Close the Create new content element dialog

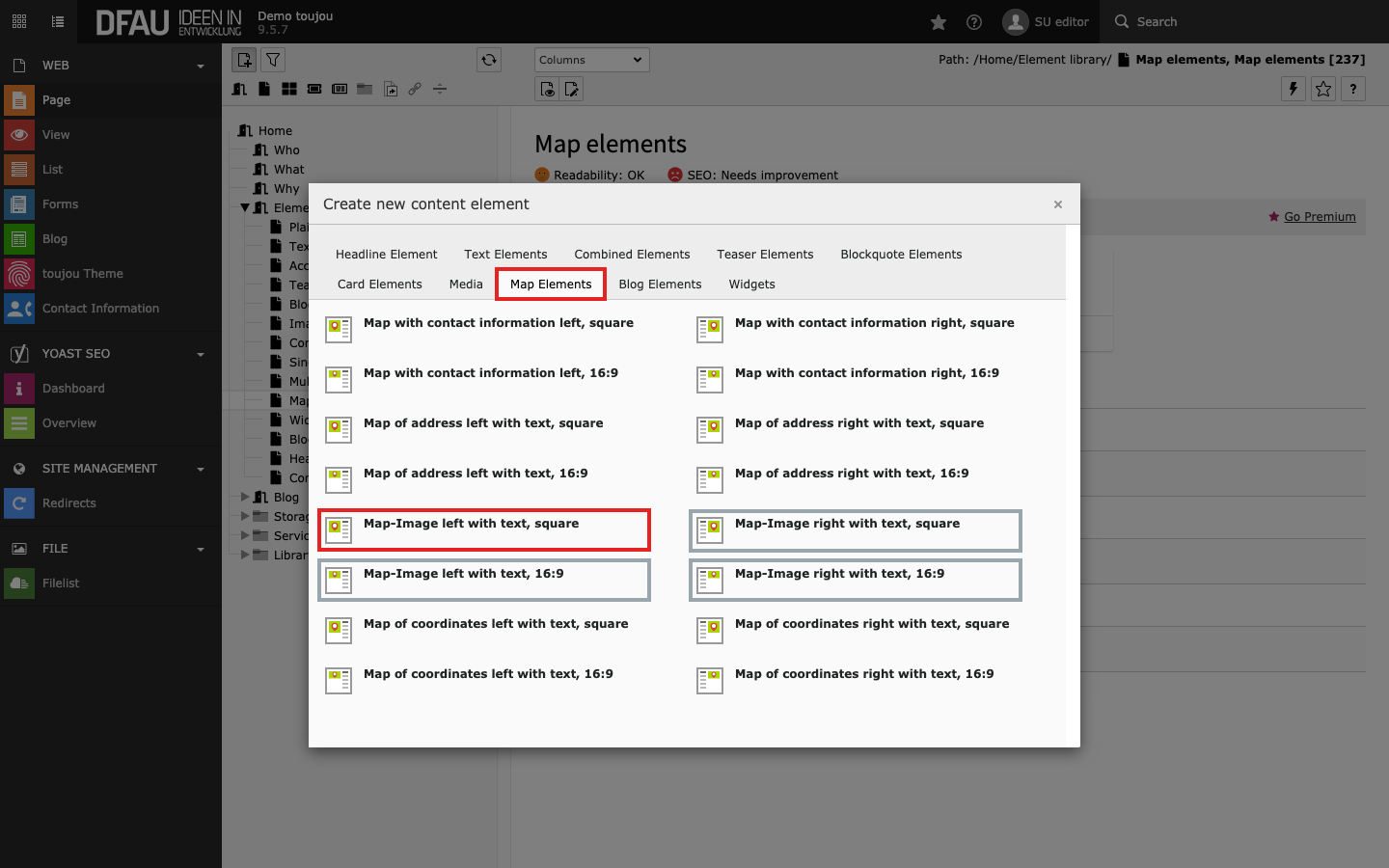click(1058, 204)
